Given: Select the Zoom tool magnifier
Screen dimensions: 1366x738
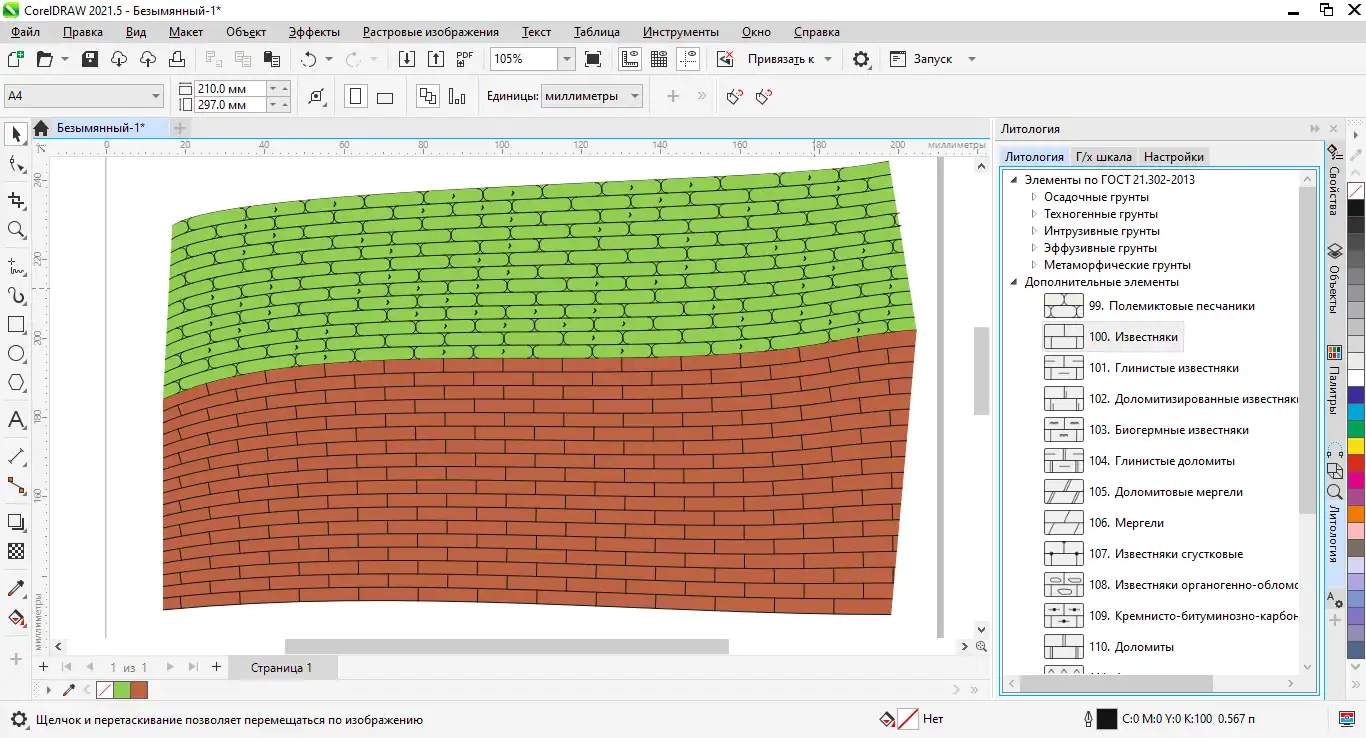Looking at the screenshot, I should [16, 230].
